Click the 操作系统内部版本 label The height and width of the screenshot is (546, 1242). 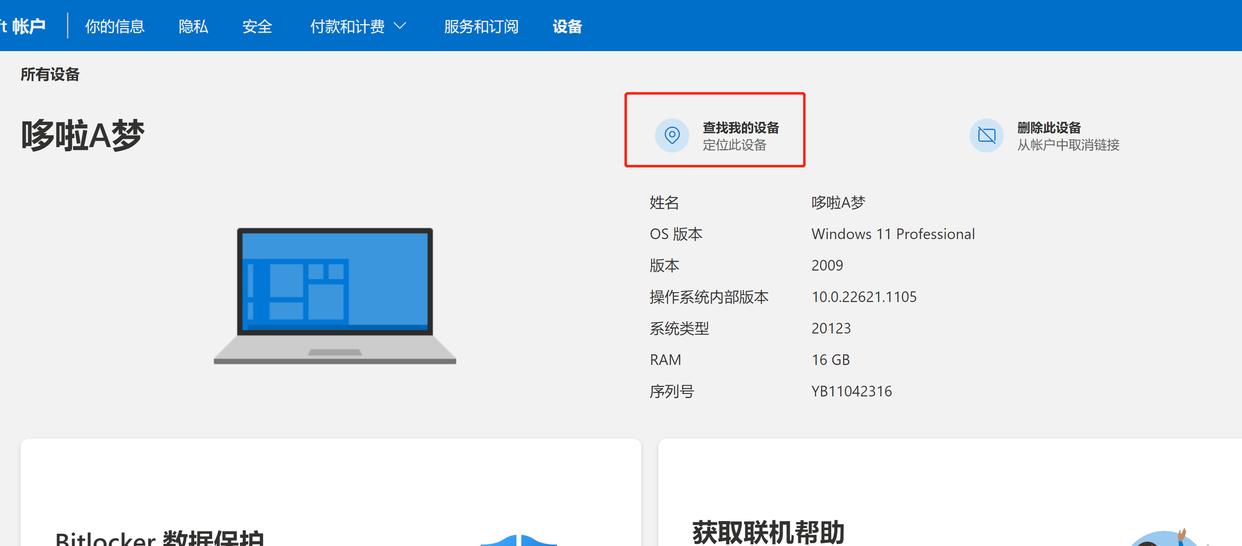click(x=709, y=297)
